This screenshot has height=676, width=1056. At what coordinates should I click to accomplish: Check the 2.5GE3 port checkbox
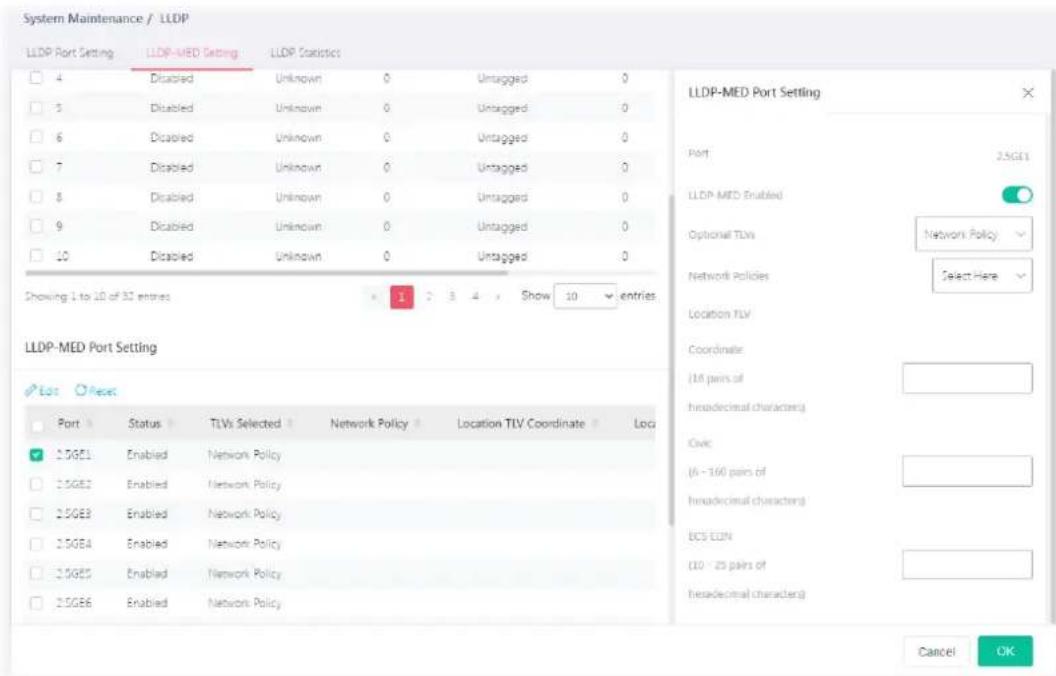[36, 514]
